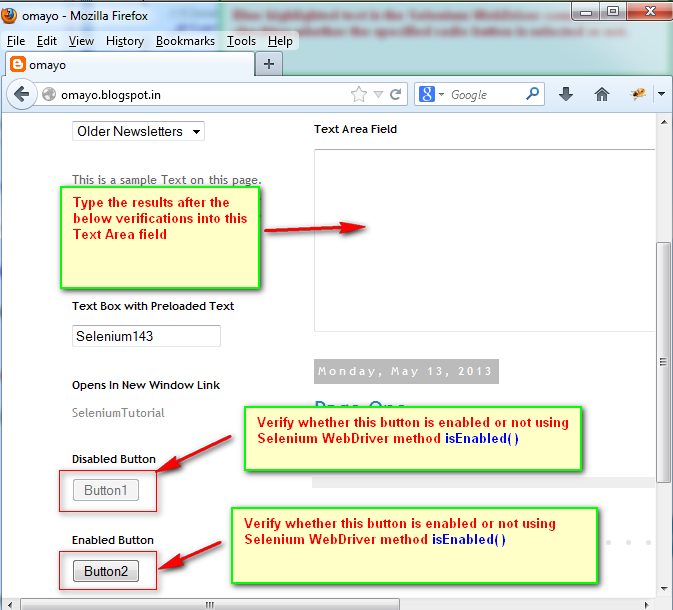
Task: Open the View menu
Action: coord(81,41)
